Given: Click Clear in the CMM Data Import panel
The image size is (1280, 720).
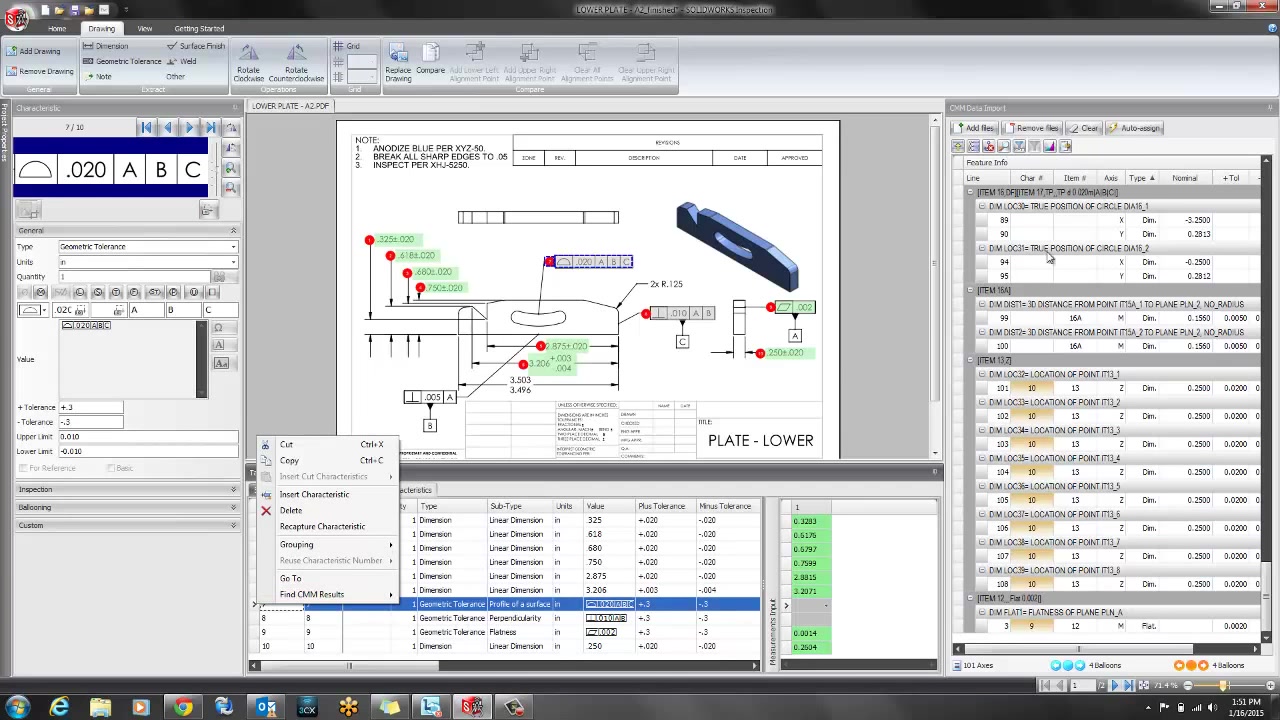Looking at the screenshot, I should (1086, 128).
